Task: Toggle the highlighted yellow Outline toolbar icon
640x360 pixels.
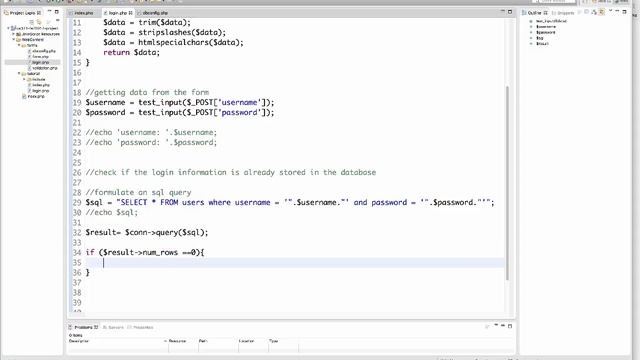Action: (x=602, y=13)
